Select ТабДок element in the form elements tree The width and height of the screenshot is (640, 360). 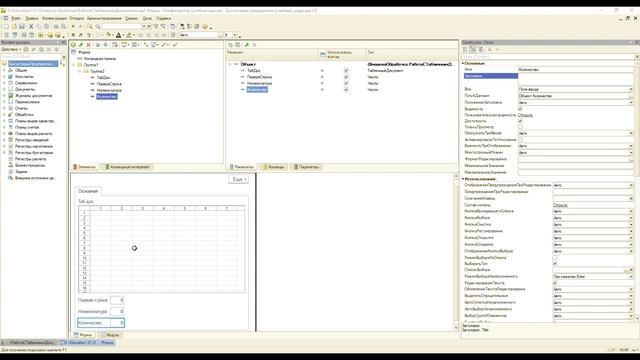[104, 78]
